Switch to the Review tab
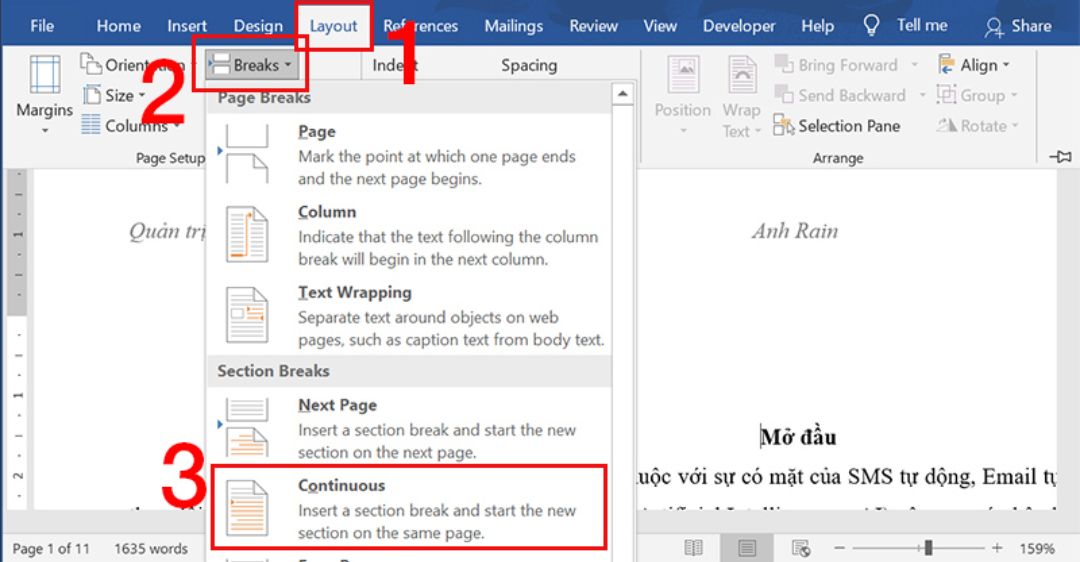 [593, 26]
